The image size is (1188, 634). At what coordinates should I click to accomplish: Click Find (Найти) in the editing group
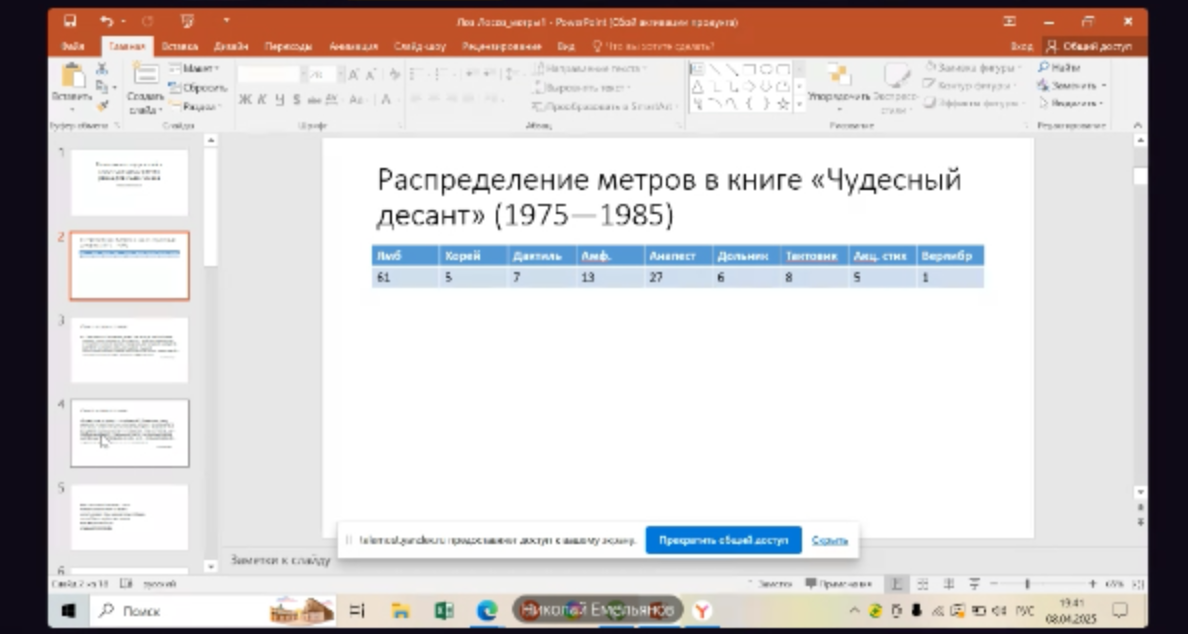(1059, 67)
